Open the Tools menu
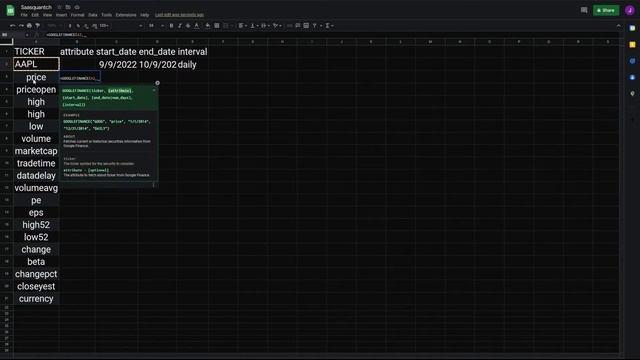Image resolution: width=640 pixels, height=360 pixels. pos(107,15)
